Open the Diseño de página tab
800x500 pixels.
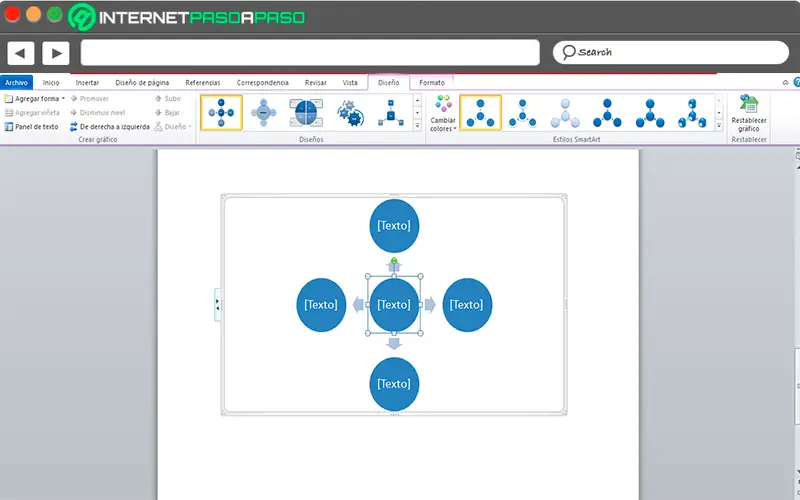tap(142, 83)
